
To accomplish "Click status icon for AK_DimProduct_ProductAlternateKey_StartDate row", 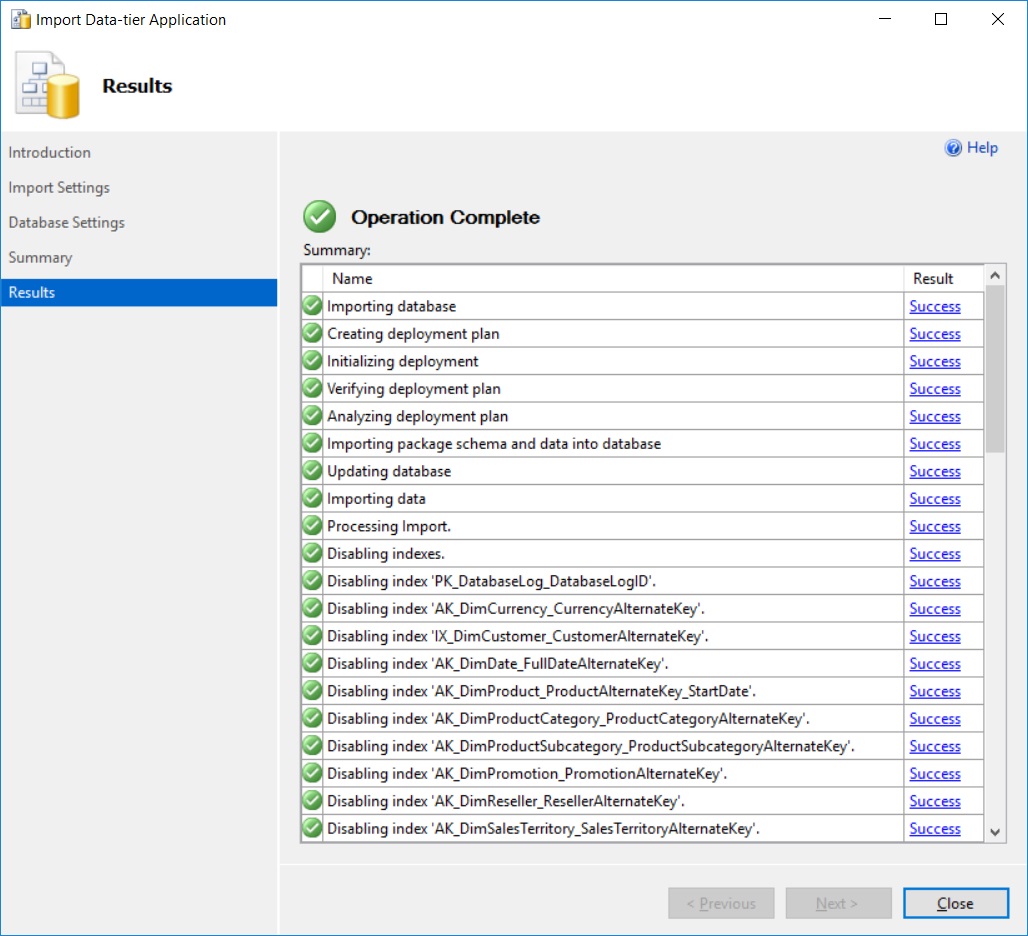I will pos(313,691).
